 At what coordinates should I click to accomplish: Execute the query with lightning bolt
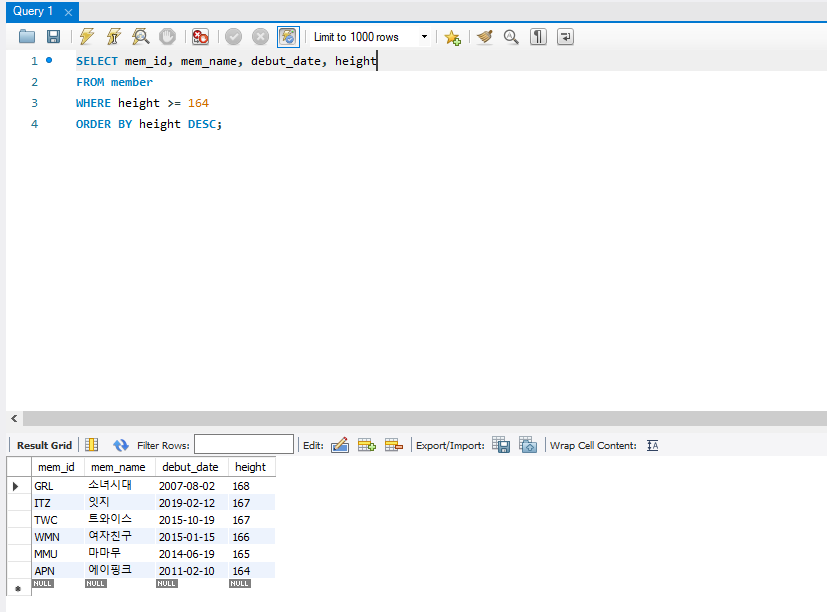click(x=87, y=37)
